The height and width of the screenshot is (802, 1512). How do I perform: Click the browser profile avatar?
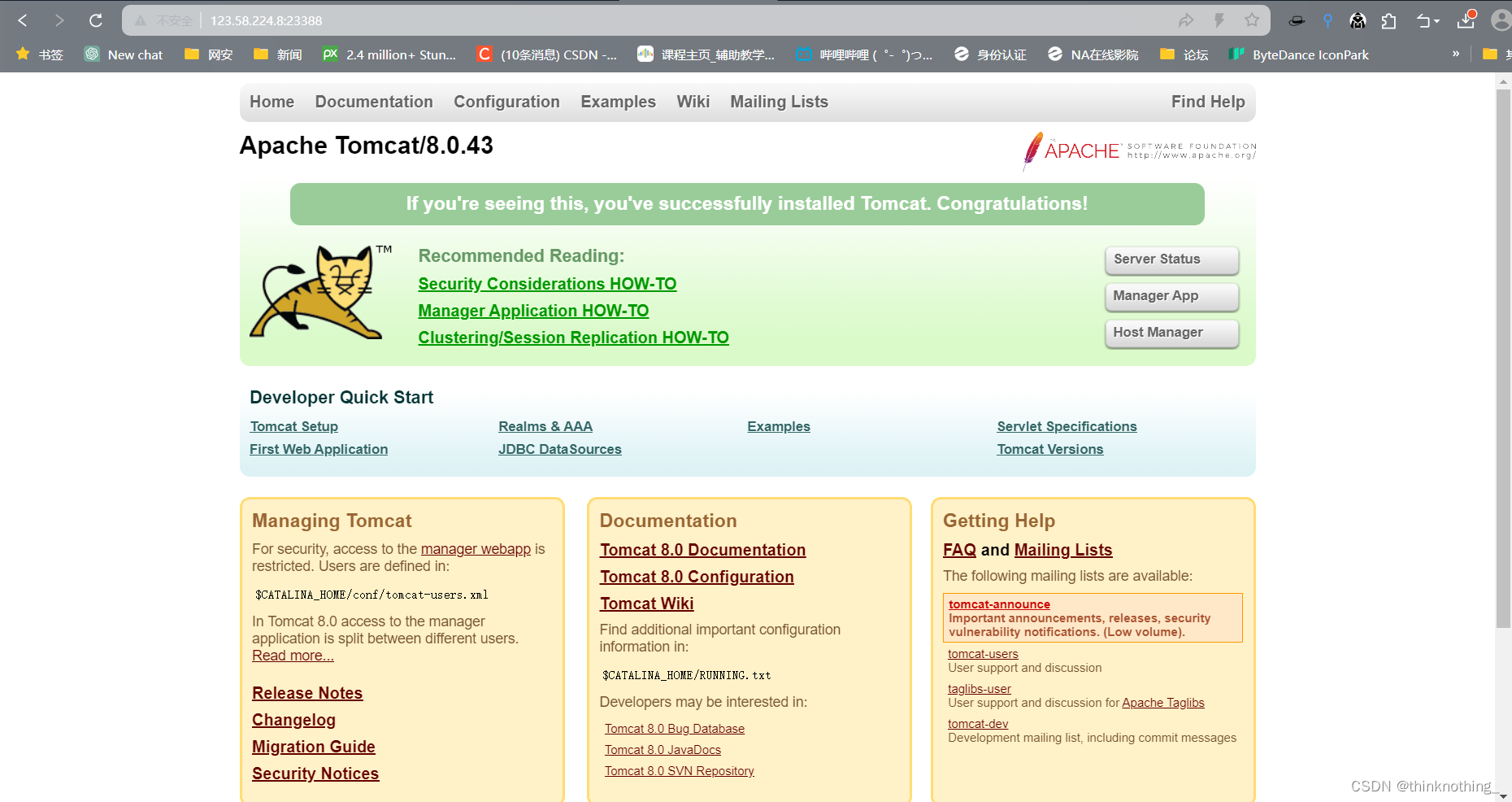1501,20
